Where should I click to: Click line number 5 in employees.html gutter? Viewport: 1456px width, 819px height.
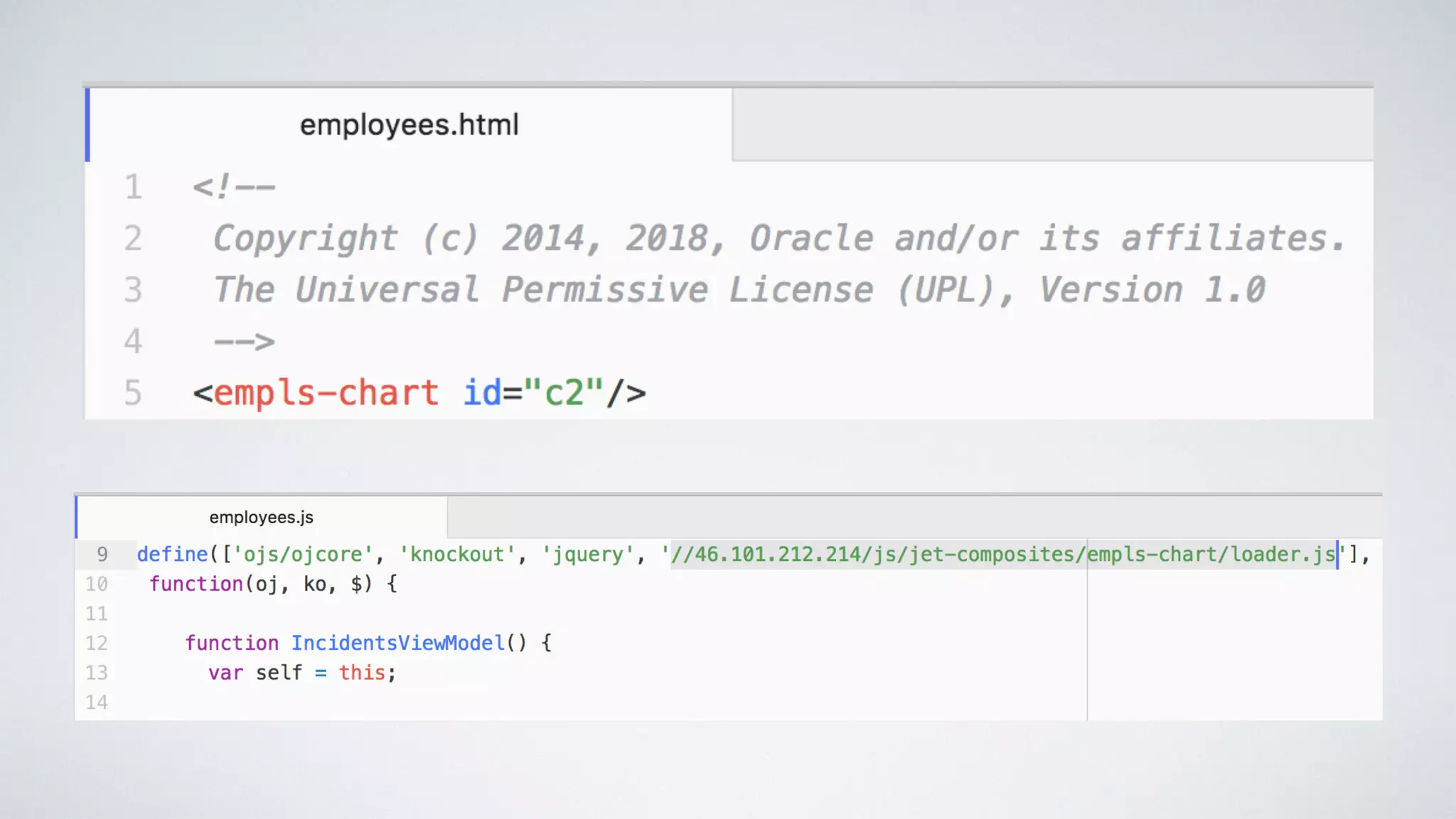point(133,393)
